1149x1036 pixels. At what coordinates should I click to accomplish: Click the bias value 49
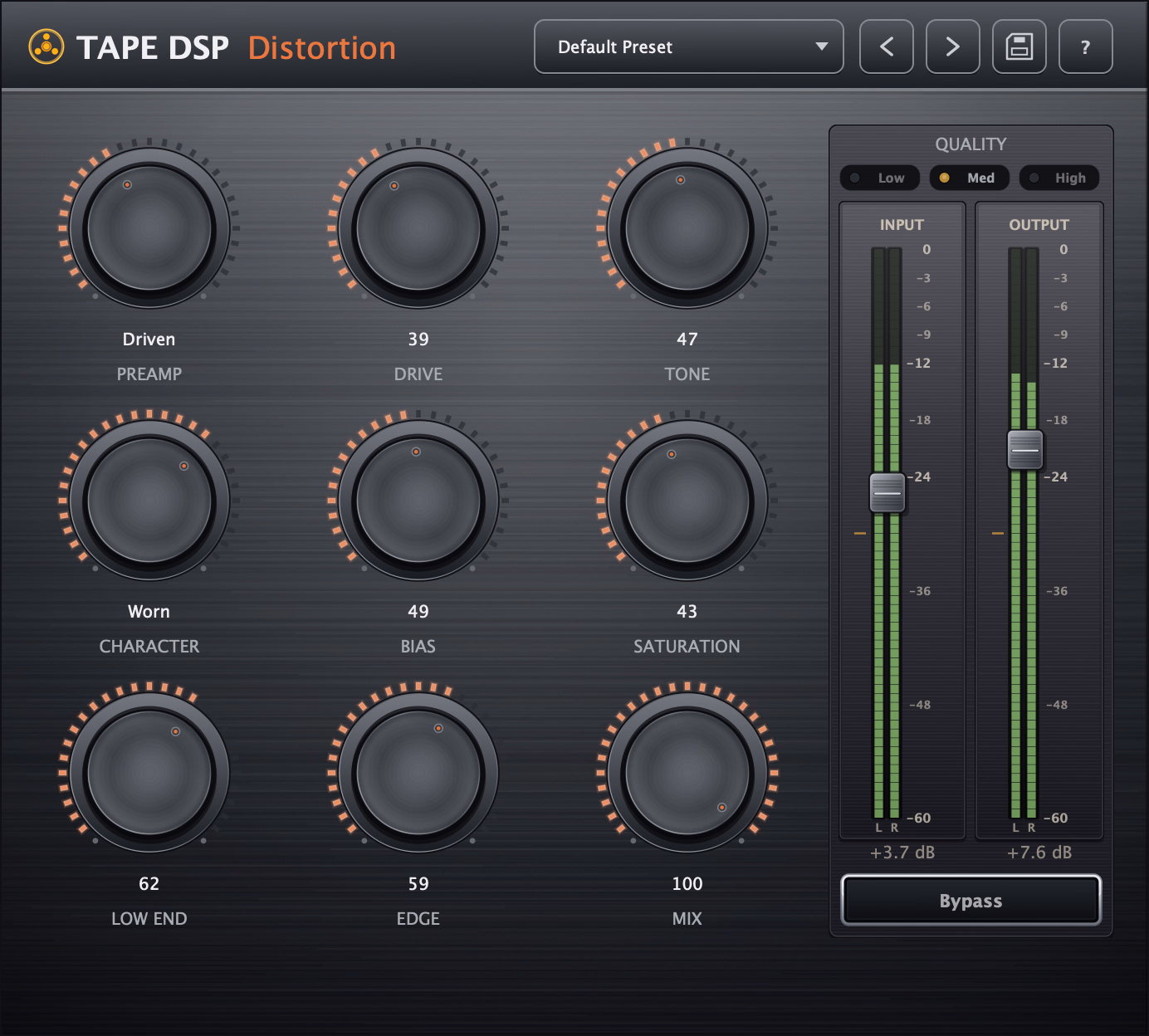tap(418, 612)
